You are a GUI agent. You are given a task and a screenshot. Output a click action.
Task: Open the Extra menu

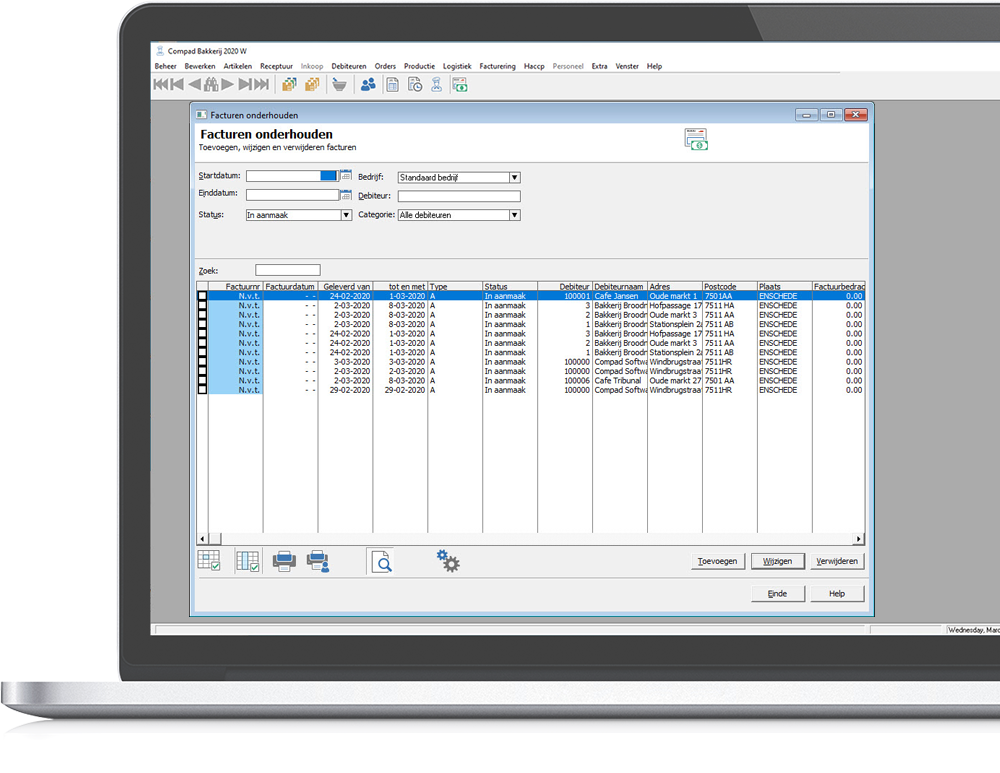[599, 66]
